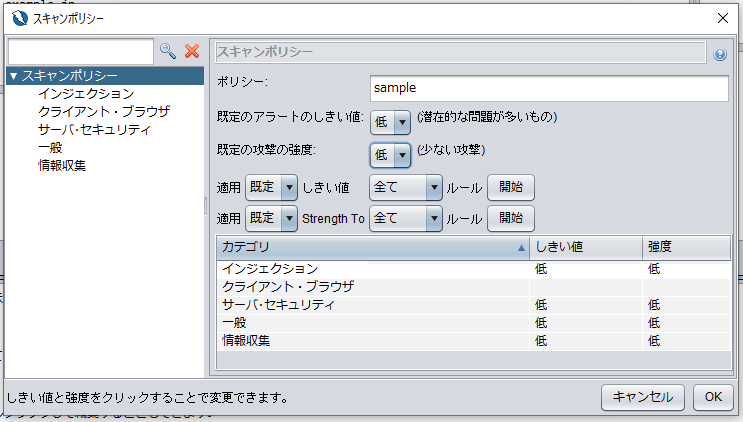Open the 既定 dropdown before Strength To
The width and height of the screenshot is (743, 422).
pos(271,218)
